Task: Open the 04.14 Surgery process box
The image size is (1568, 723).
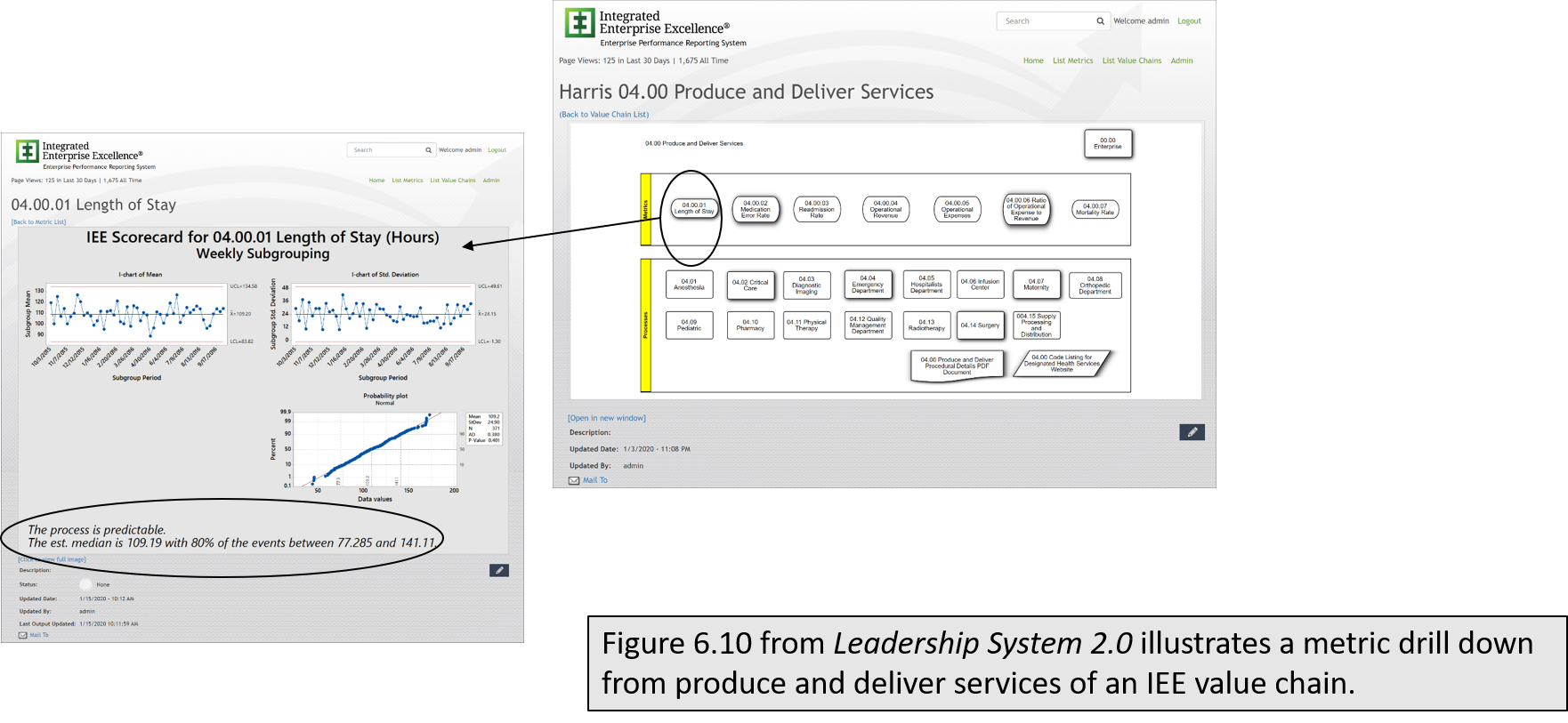Action: [980, 325]
